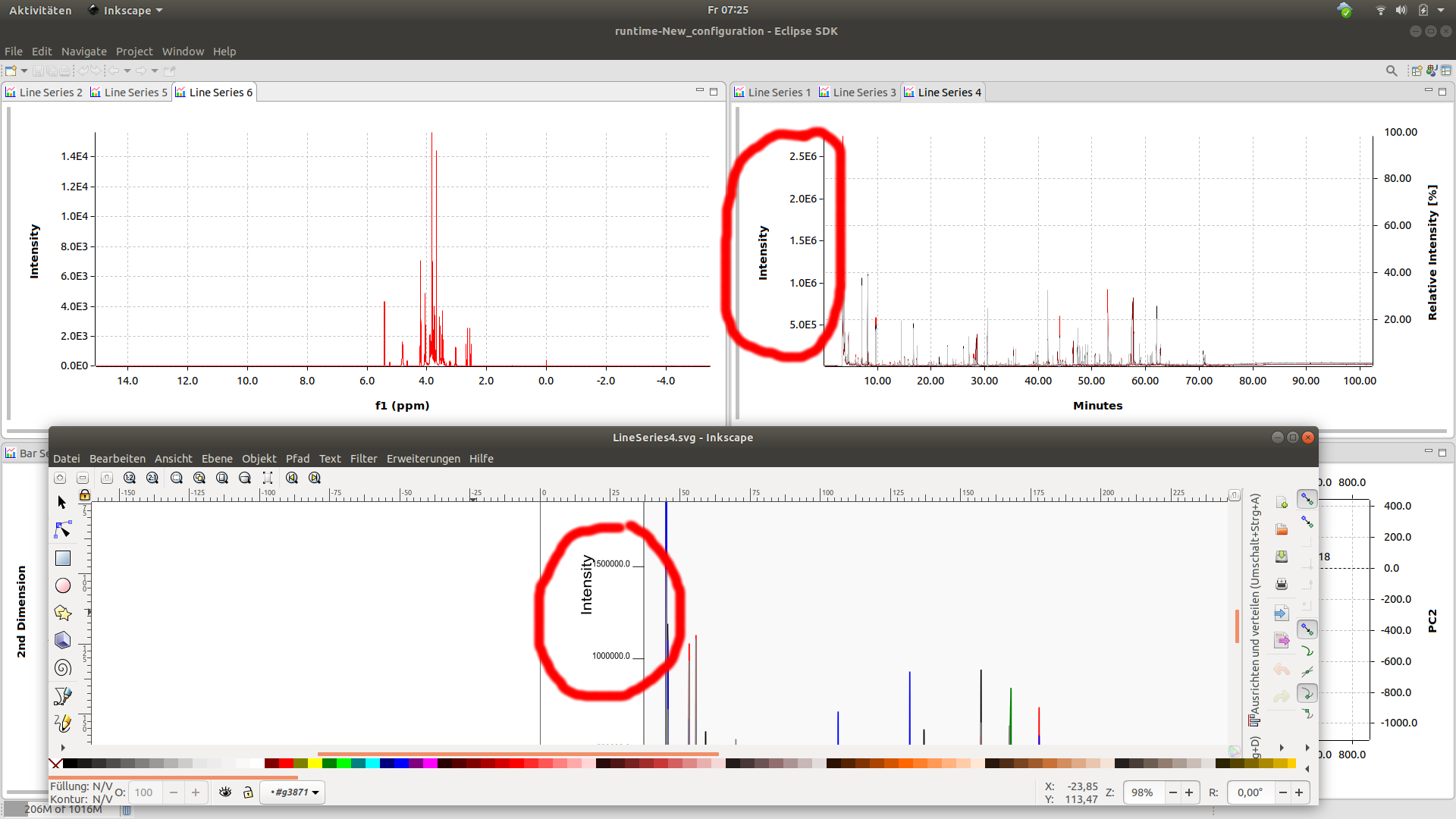Toggle layer visibility eye icon

click(x=225, y=792)
